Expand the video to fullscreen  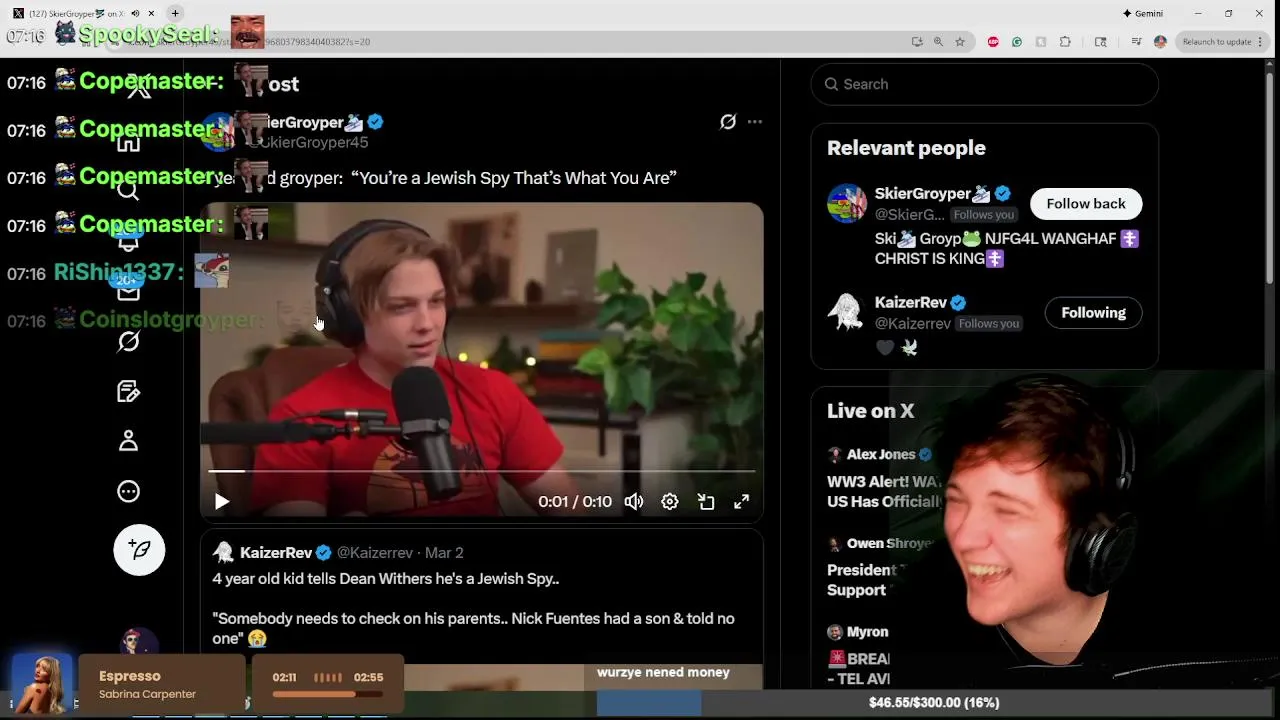coord(742,502)
